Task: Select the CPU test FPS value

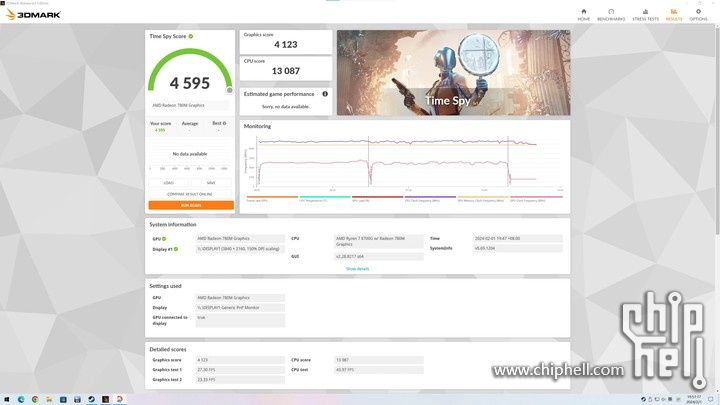Action: (378, 370)
